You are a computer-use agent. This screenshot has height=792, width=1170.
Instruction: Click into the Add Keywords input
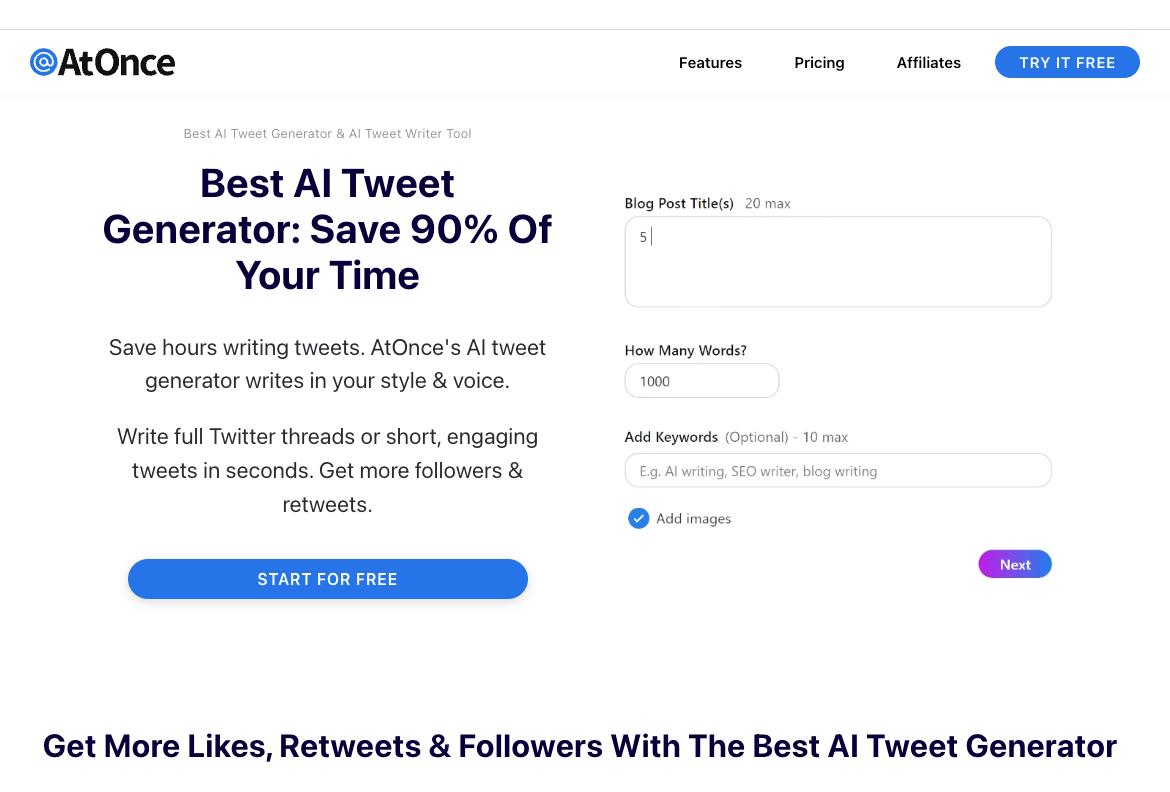[837, 471]
